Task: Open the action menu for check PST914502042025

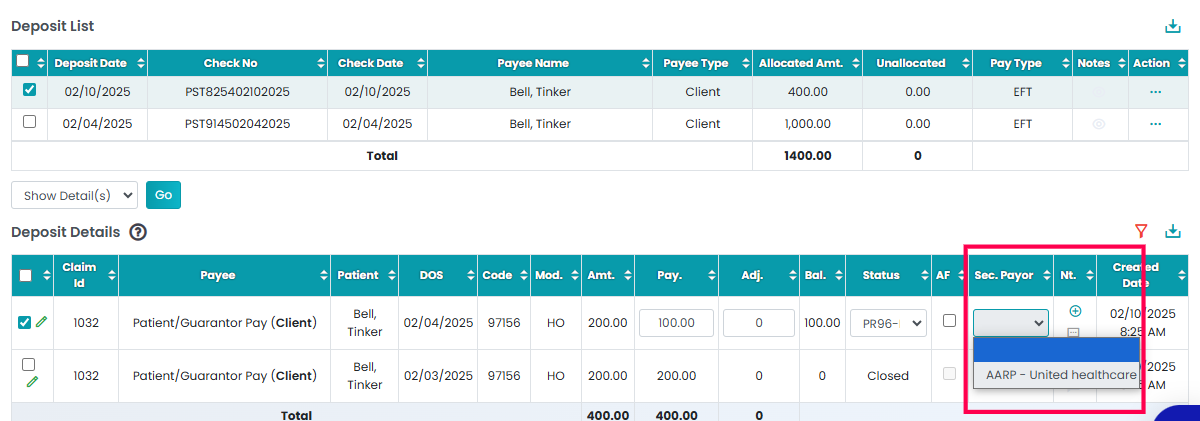Action: click(1155, 124)
